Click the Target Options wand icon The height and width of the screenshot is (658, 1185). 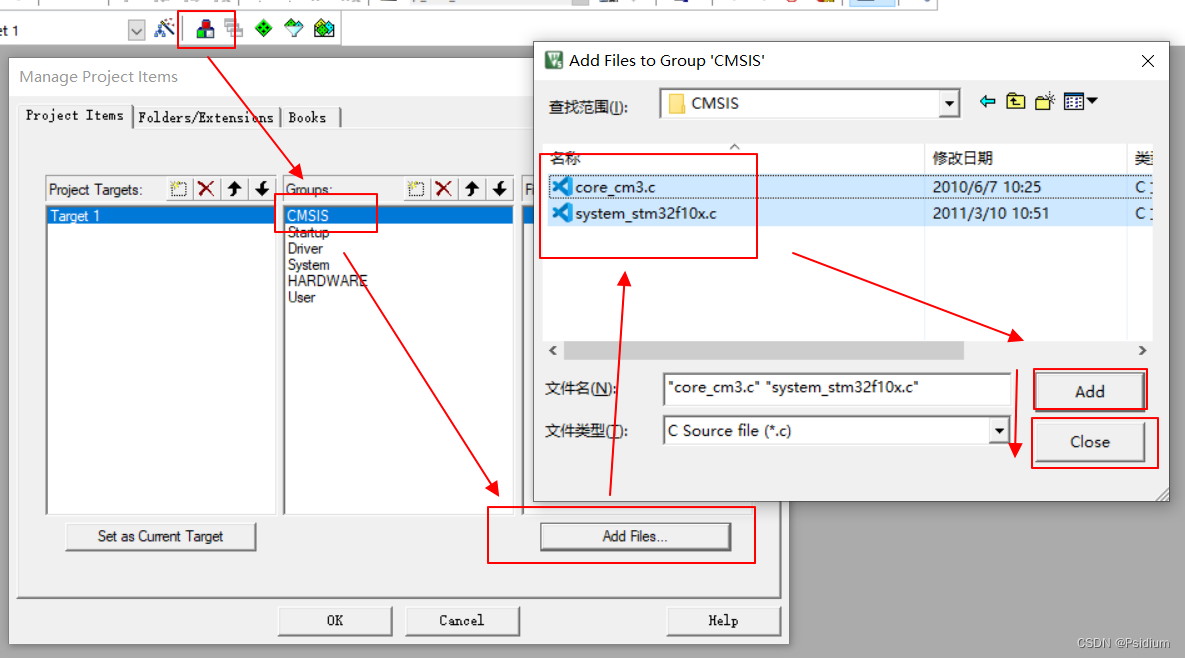(164, 29)
